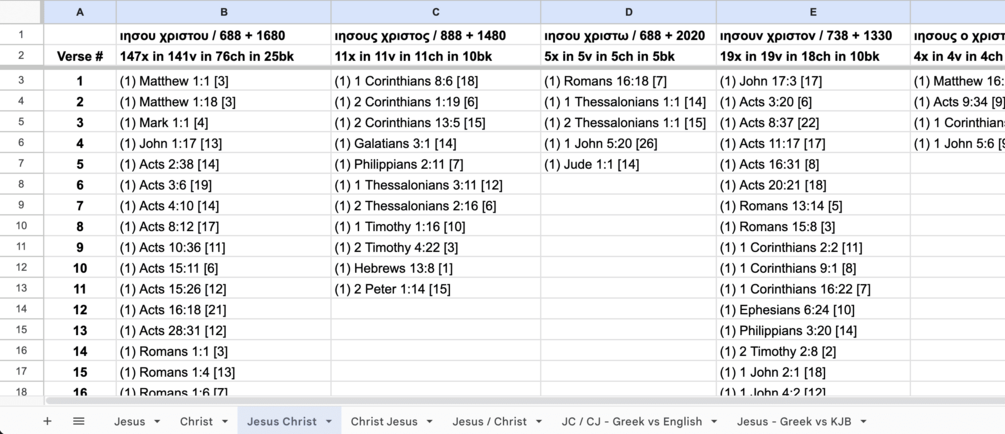This screenshot has width=1005, height=434.
Task: Click the Hebrews 13:8 [1] cell
Action: (x=436, y=268)
